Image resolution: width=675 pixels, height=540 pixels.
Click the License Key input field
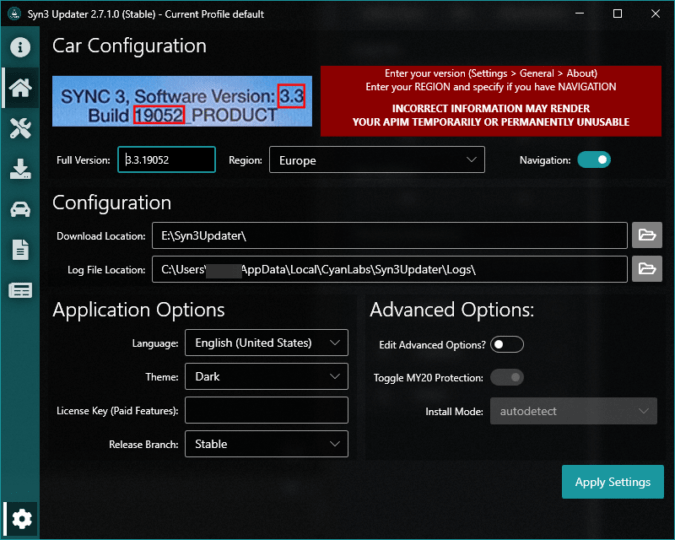point(266,410)
